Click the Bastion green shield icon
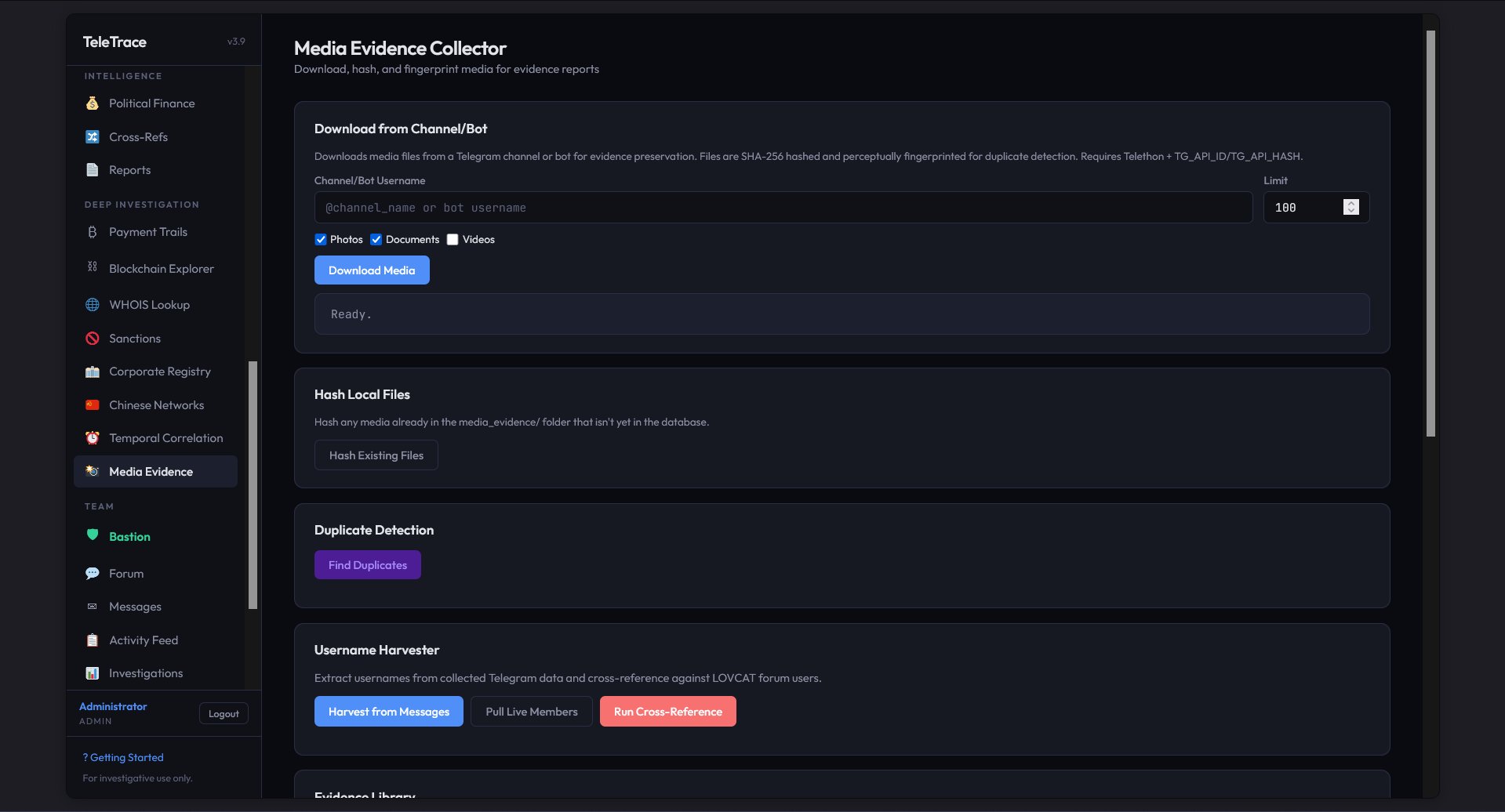The width and height of the screenshot is (1505, 812). 93,535
